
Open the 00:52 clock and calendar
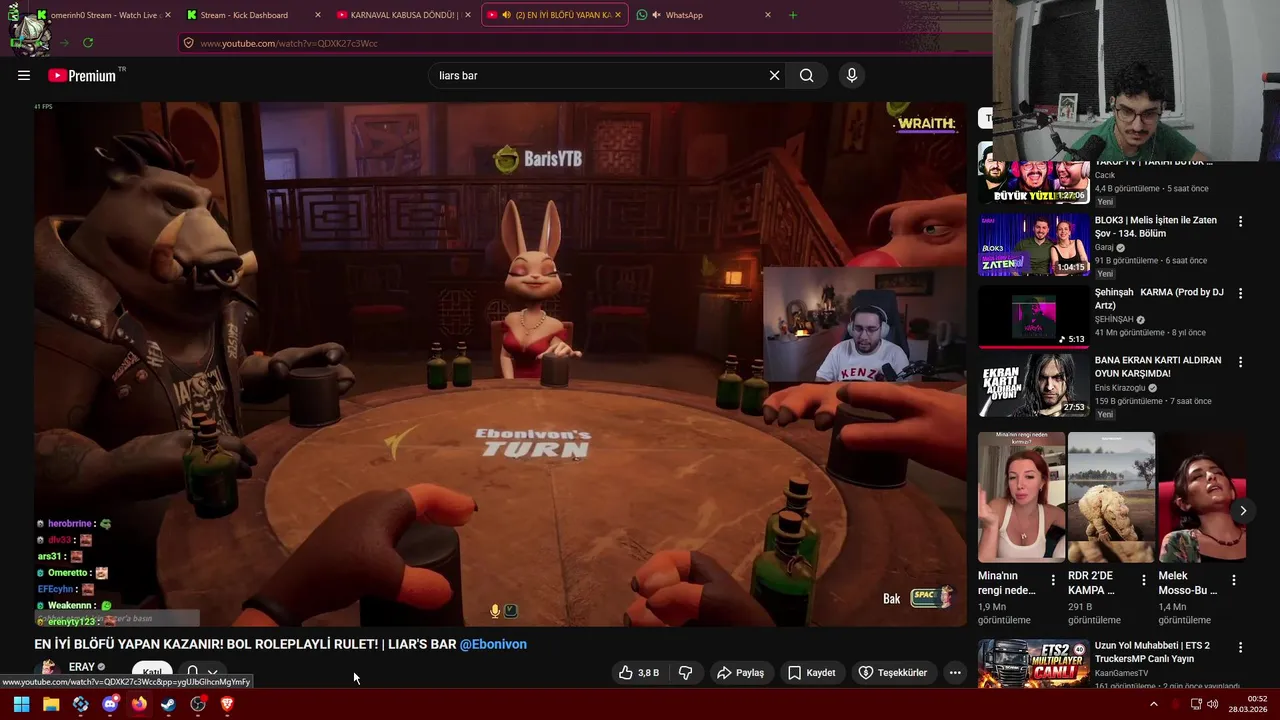(1247, 704)
